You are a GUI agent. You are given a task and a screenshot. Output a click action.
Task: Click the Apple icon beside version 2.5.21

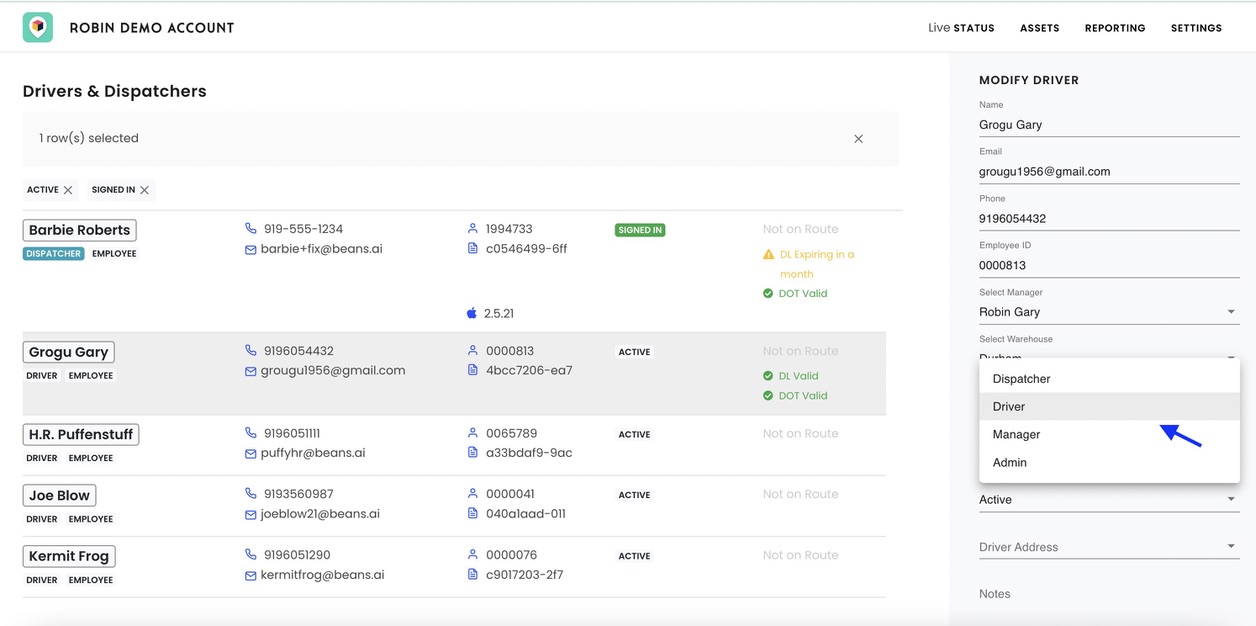coord(472,313)
